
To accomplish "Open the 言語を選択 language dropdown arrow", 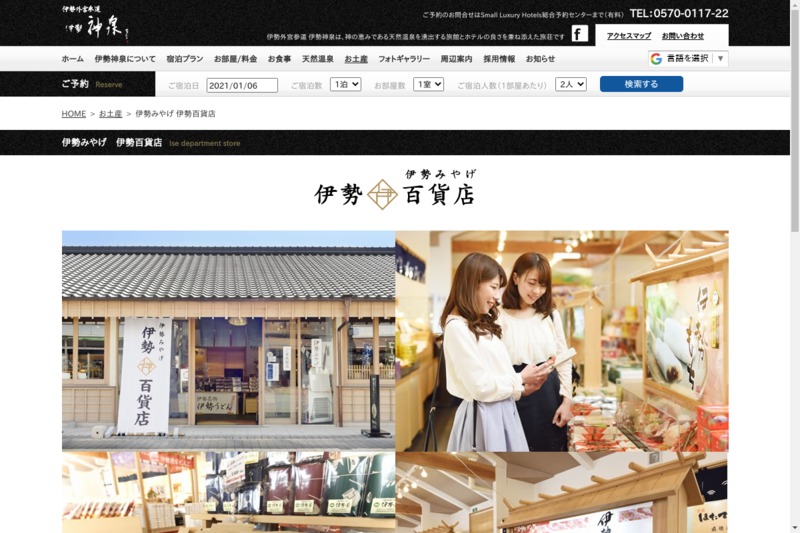I will pyautogui.click(x=720, y=59).
